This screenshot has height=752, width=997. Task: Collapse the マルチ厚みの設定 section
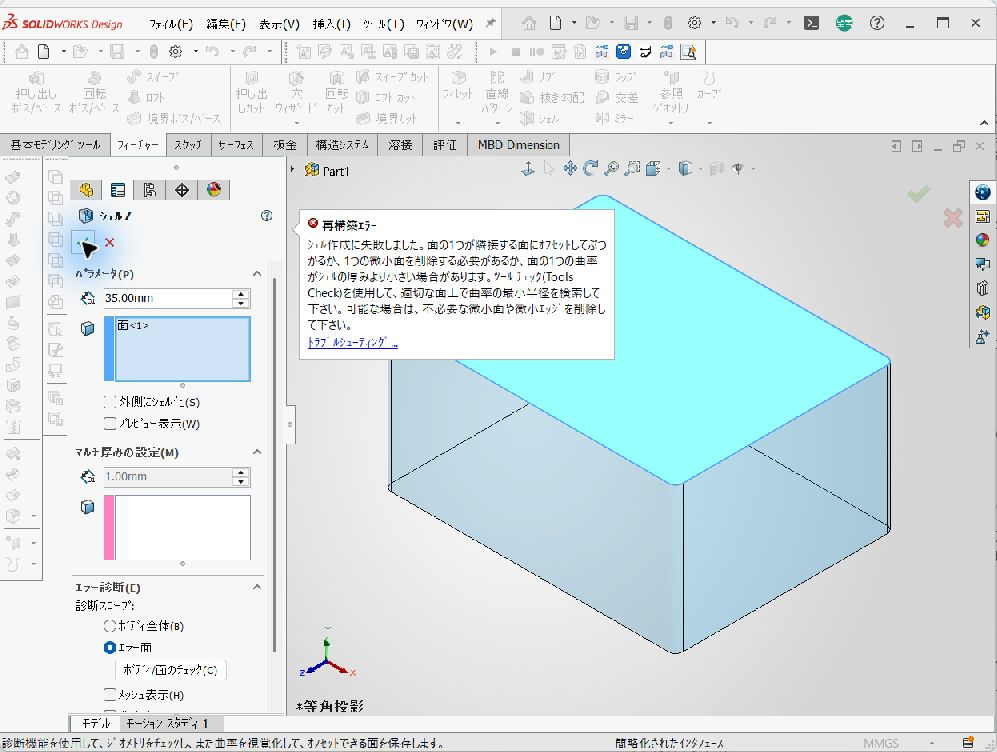click(x=257, y=452)
